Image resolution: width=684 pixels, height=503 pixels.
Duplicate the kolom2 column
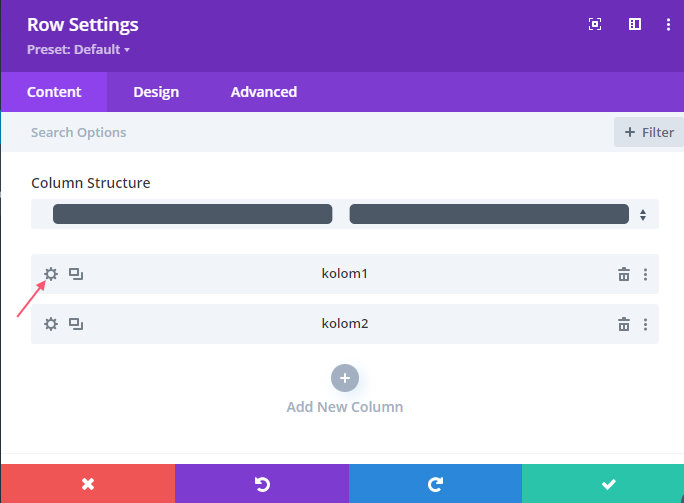click(x=76, y=324)
